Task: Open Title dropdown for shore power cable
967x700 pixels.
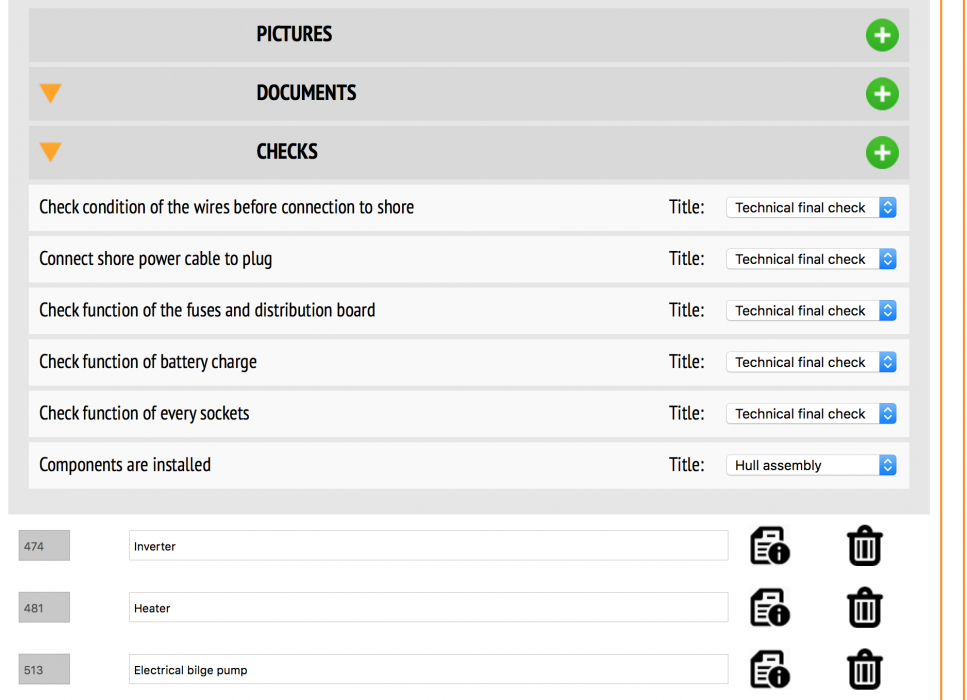Action: pos(810,259)
